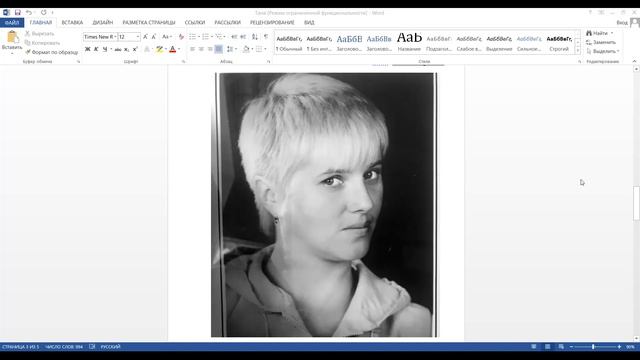640x360 pixels.
Task: Apply the Обычный style
Action: coord(289,43)
